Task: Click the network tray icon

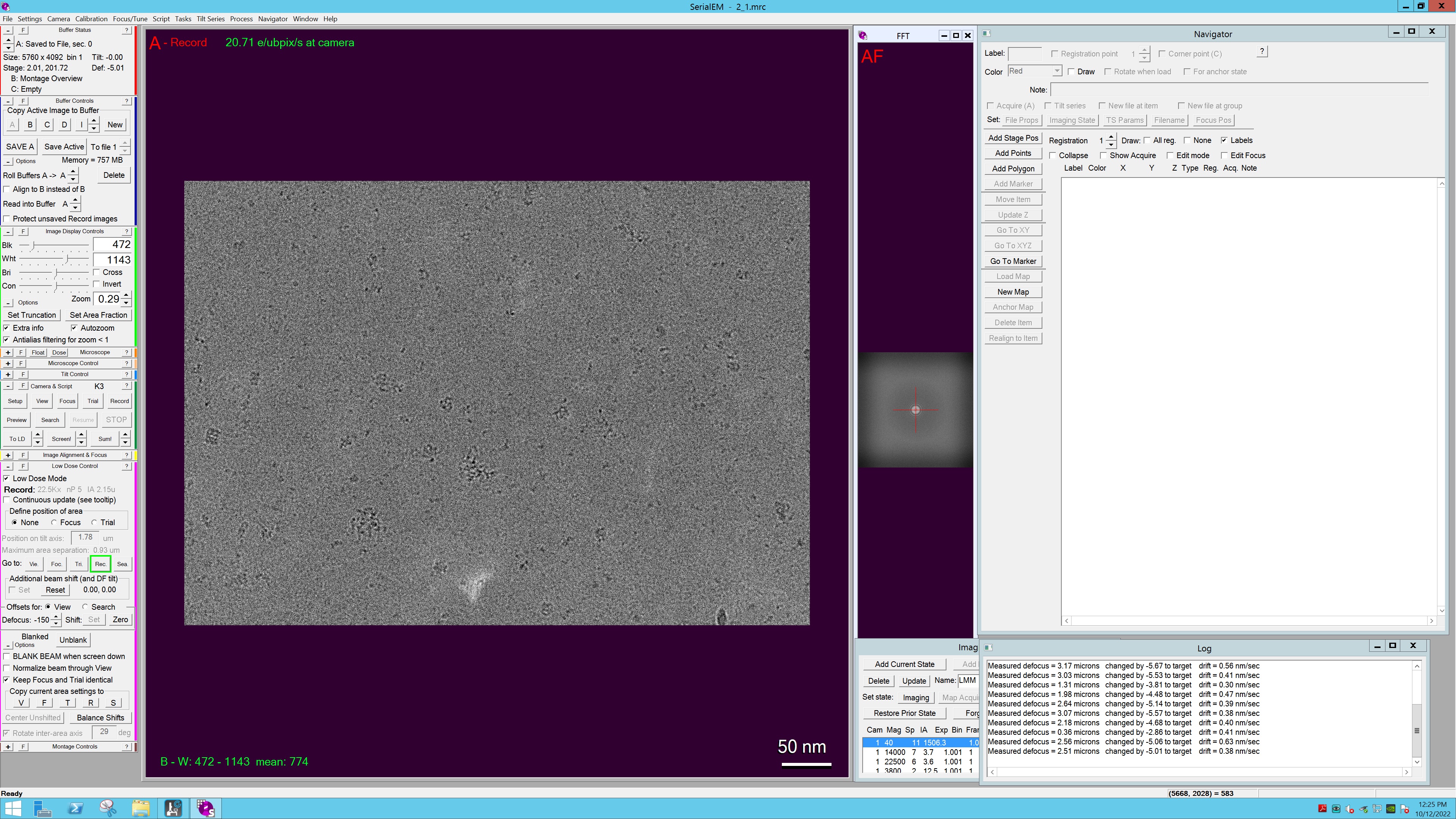Action: pos(1377,809)
